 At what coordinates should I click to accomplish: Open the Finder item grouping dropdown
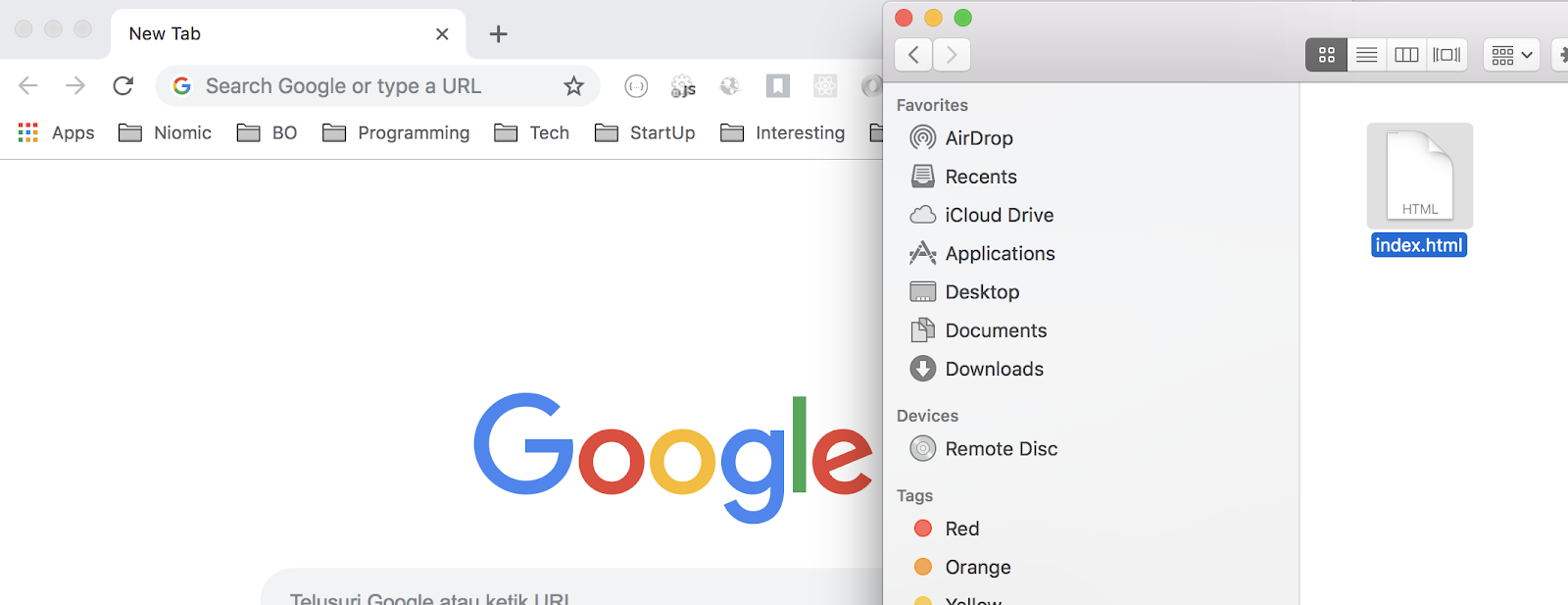pos(1511,55)
